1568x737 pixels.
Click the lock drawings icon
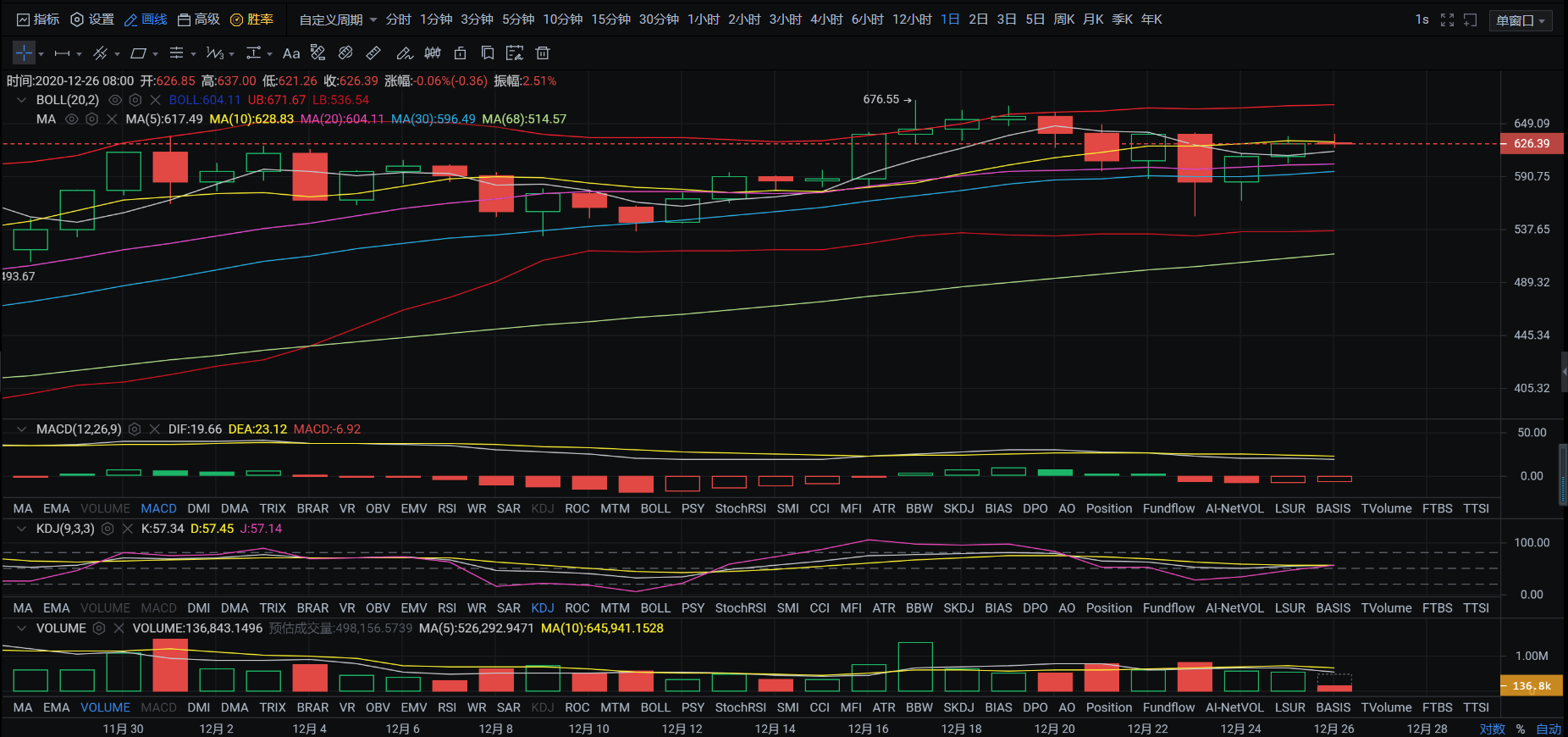(x=460, y=53)
